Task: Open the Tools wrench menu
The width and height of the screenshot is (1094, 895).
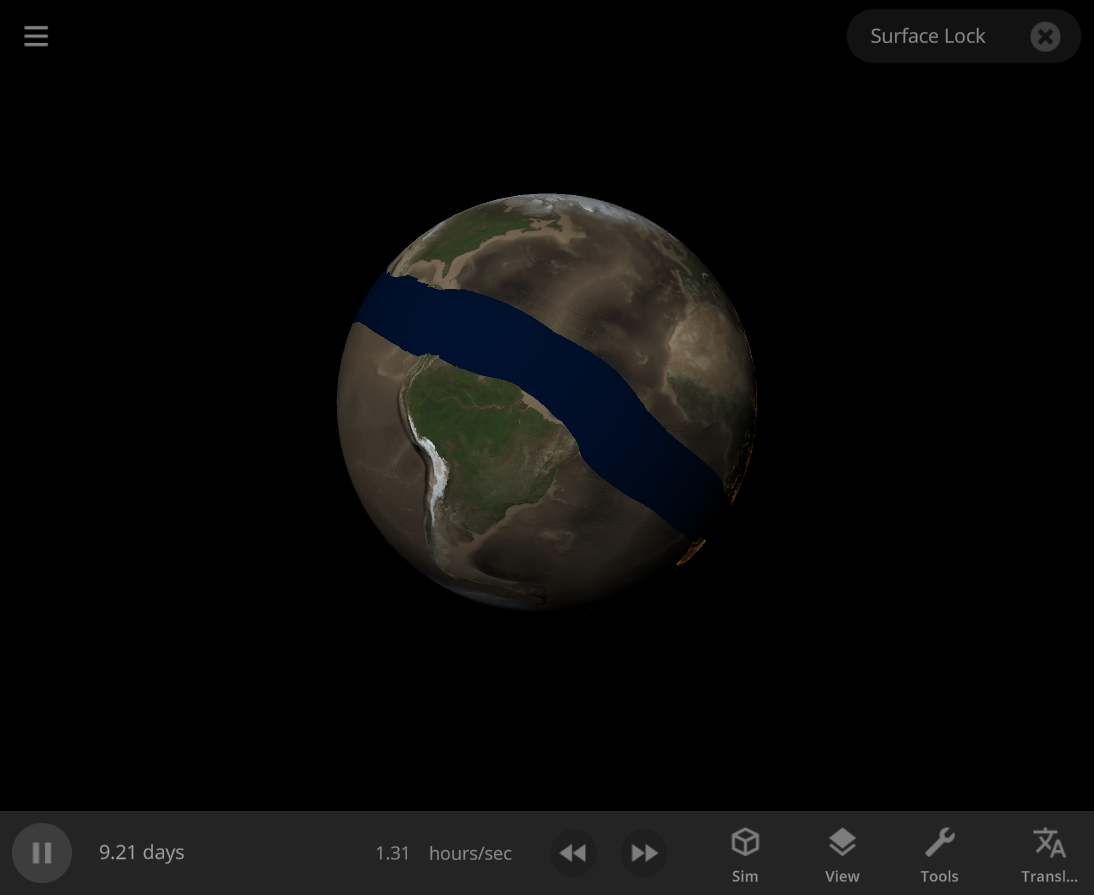Action: [939, 854]
